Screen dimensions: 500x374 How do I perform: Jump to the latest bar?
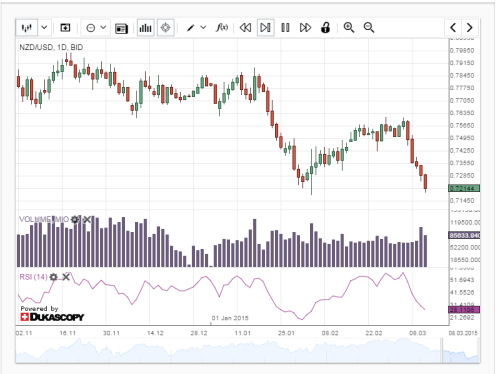pos(265,28)
